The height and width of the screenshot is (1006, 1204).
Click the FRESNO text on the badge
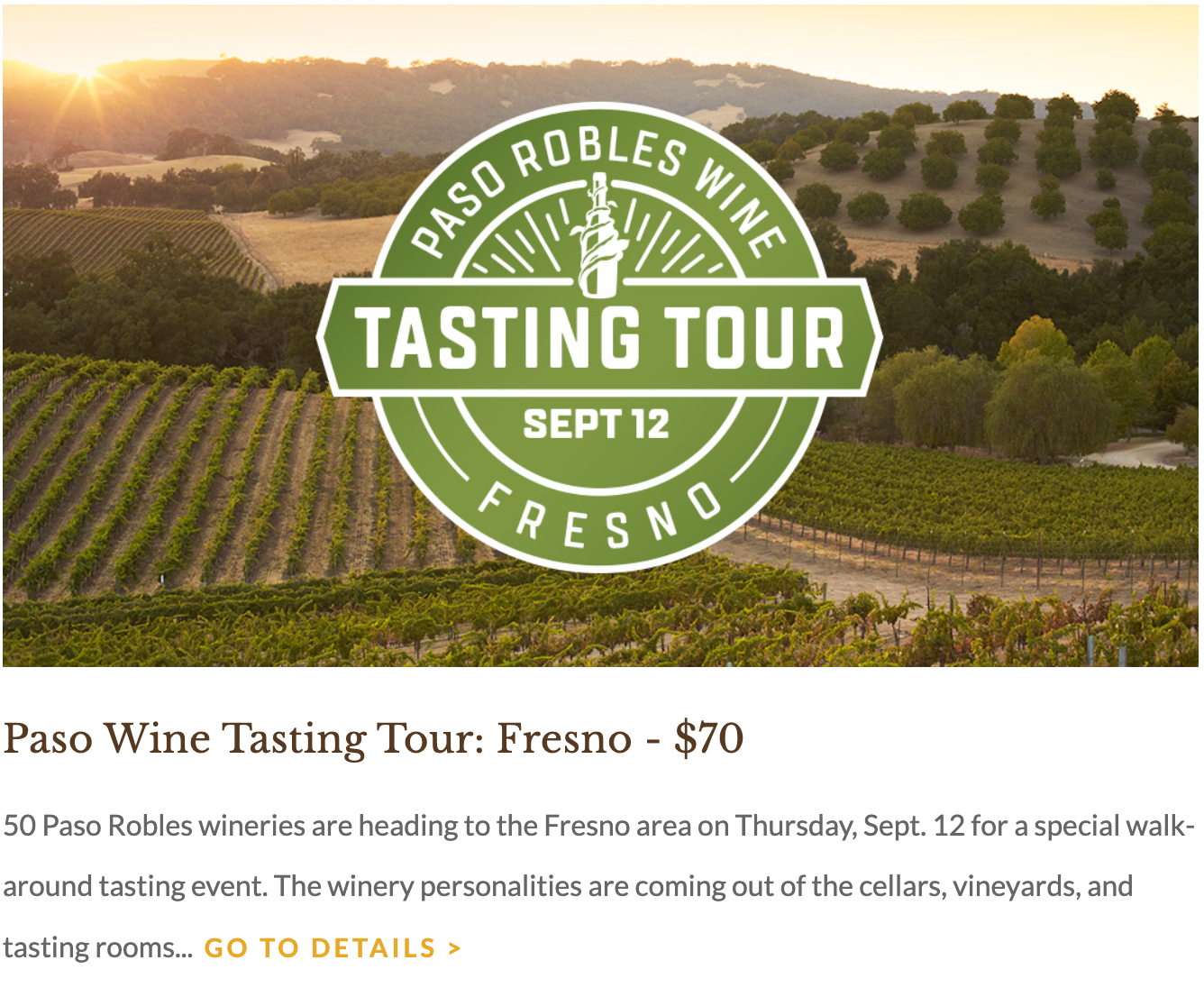click(599, 517)
